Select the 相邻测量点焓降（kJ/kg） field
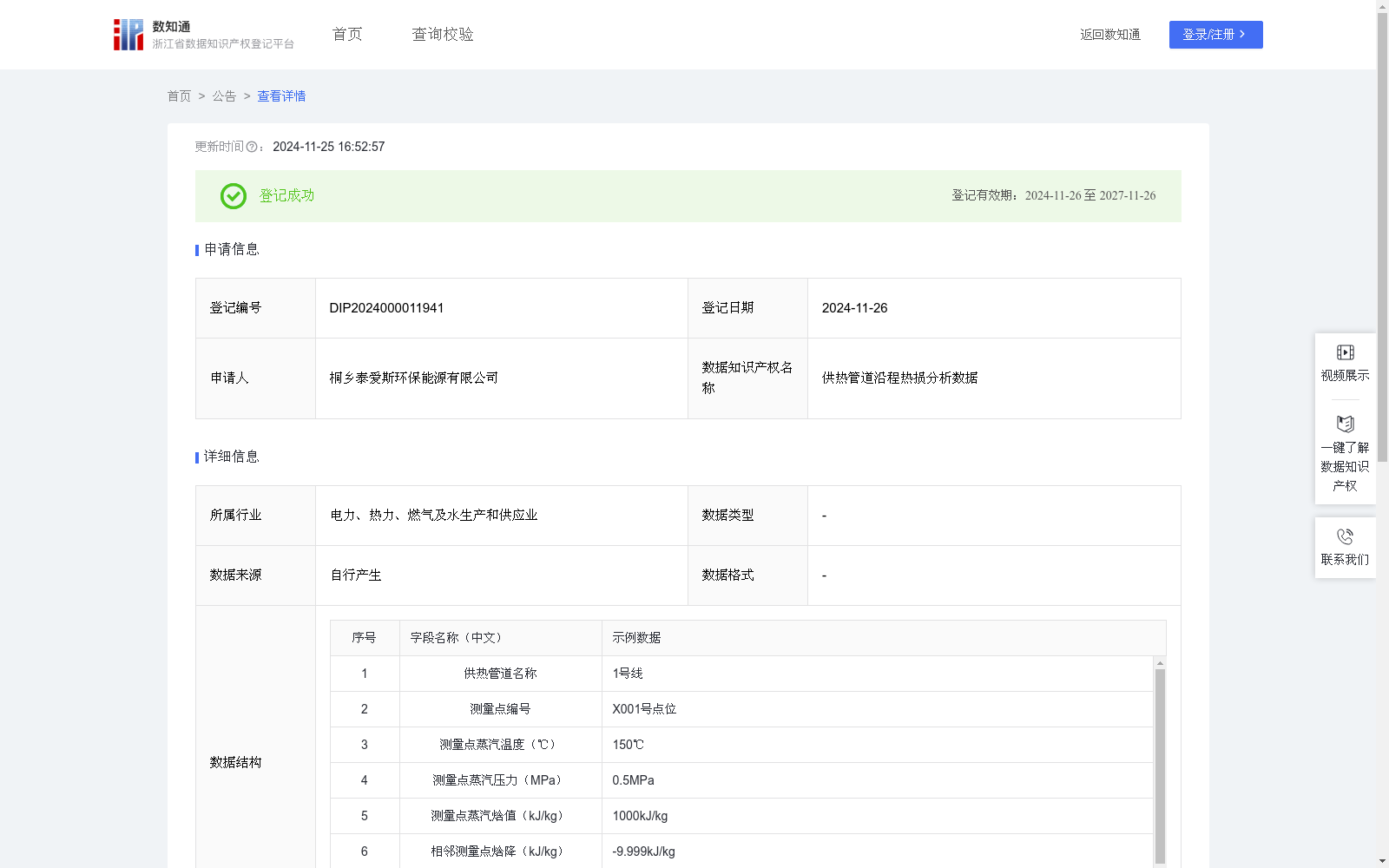The height and width of the screenshot is (868, 1389). point(500,852)
